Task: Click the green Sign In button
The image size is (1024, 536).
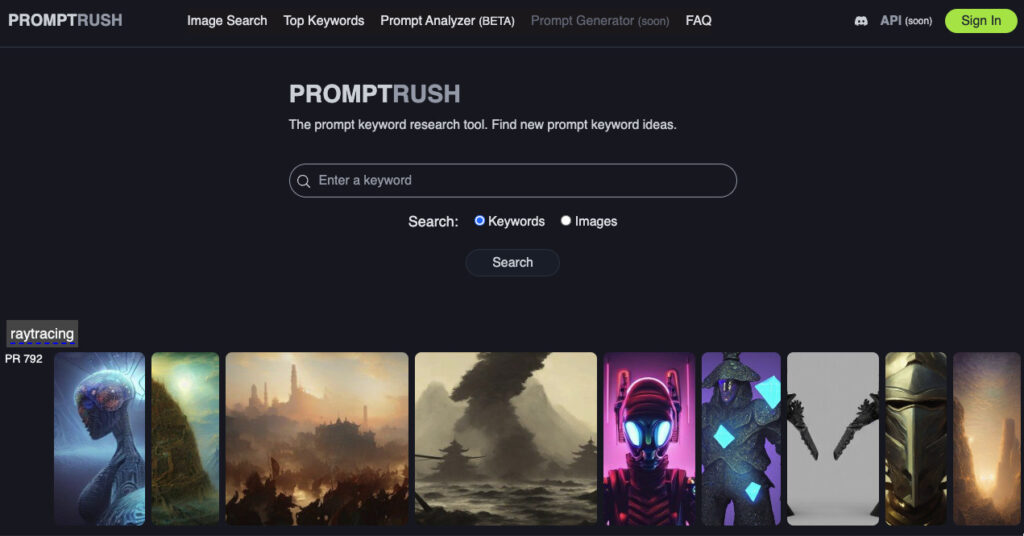Action: [x=981, y=21]
